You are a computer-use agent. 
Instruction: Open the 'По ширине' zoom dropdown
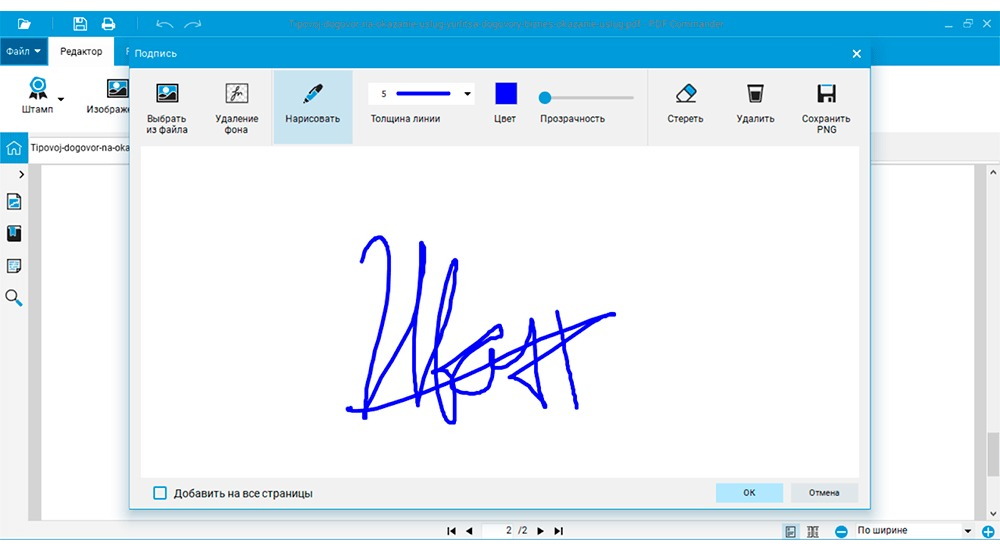click(913, 530)
